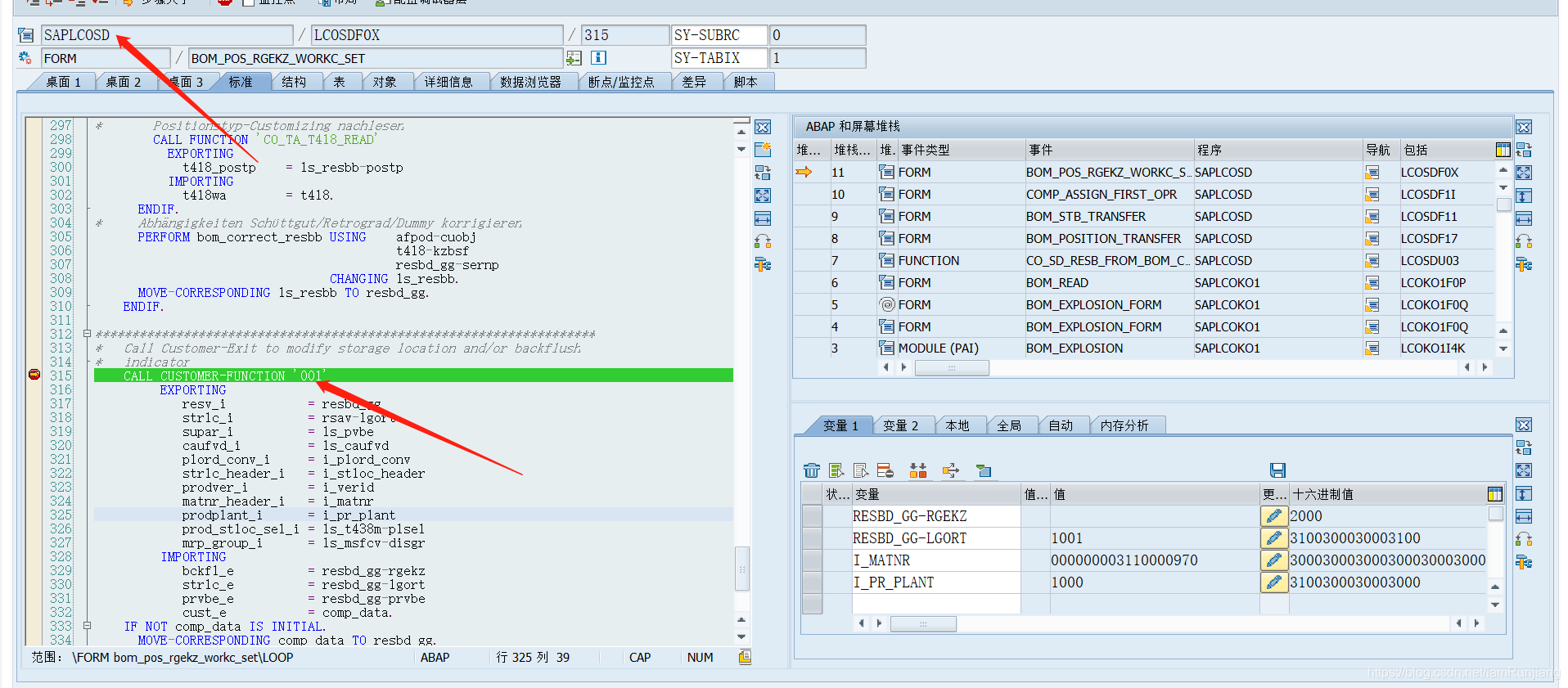Open the 数据浏览器 tab
This screenshot has width=1568, height=688.
[x=530, y=82]
